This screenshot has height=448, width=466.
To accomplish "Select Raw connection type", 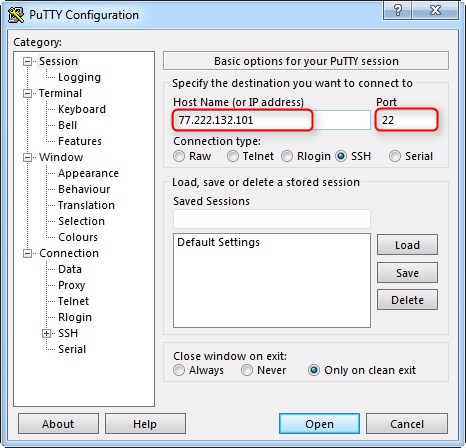I will pos(179,156).
